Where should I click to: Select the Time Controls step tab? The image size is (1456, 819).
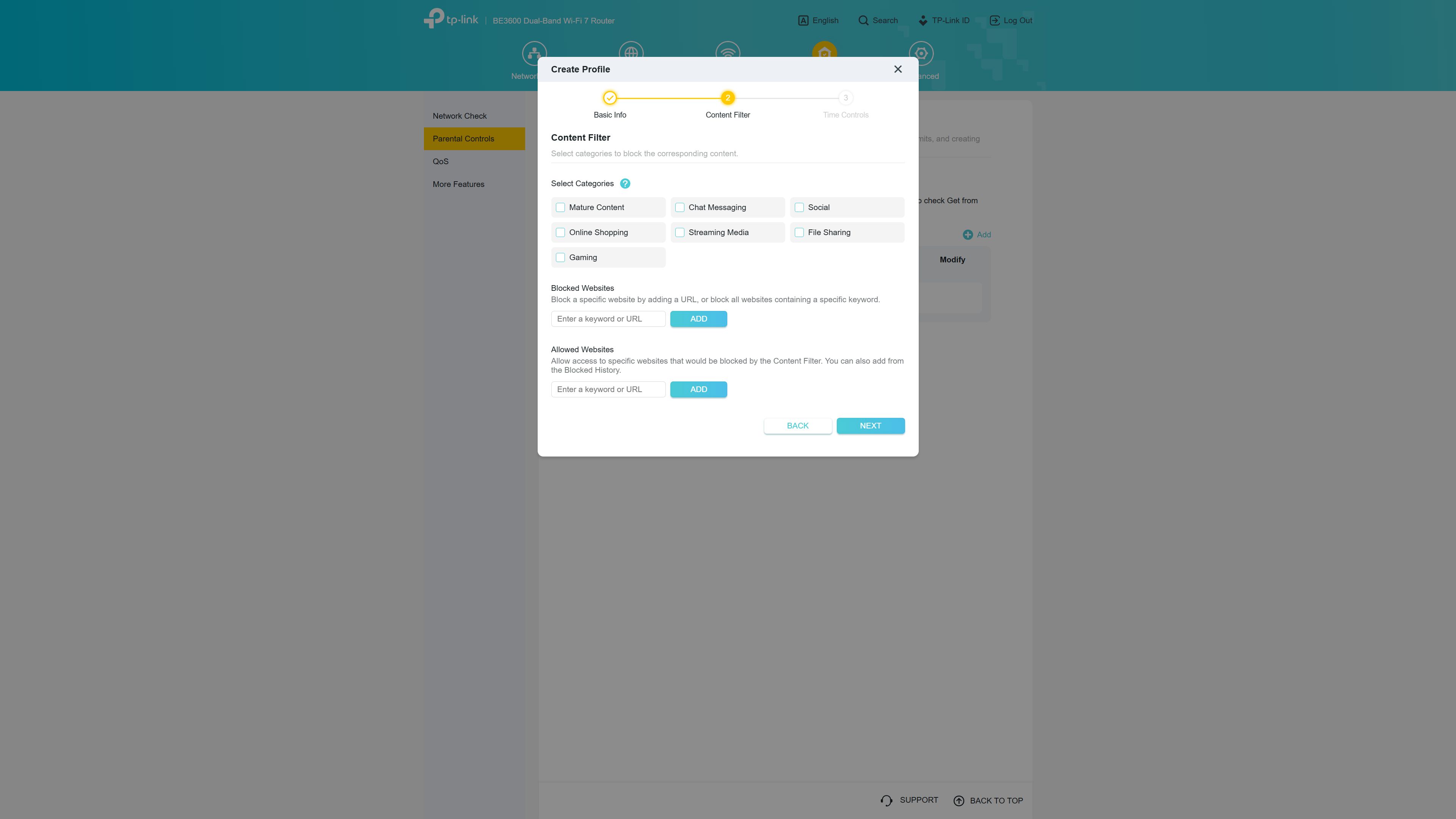pyautogui.click(x=845, y=98)
